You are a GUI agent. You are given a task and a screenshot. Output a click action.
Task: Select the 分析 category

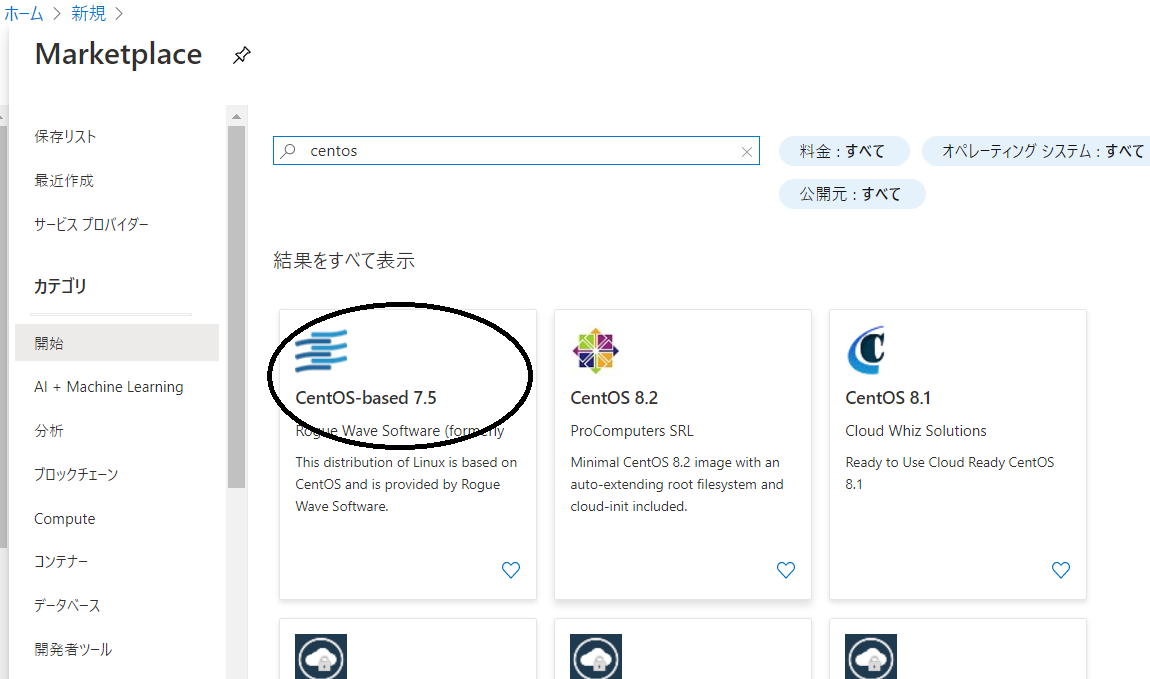[x=48, y=430]
